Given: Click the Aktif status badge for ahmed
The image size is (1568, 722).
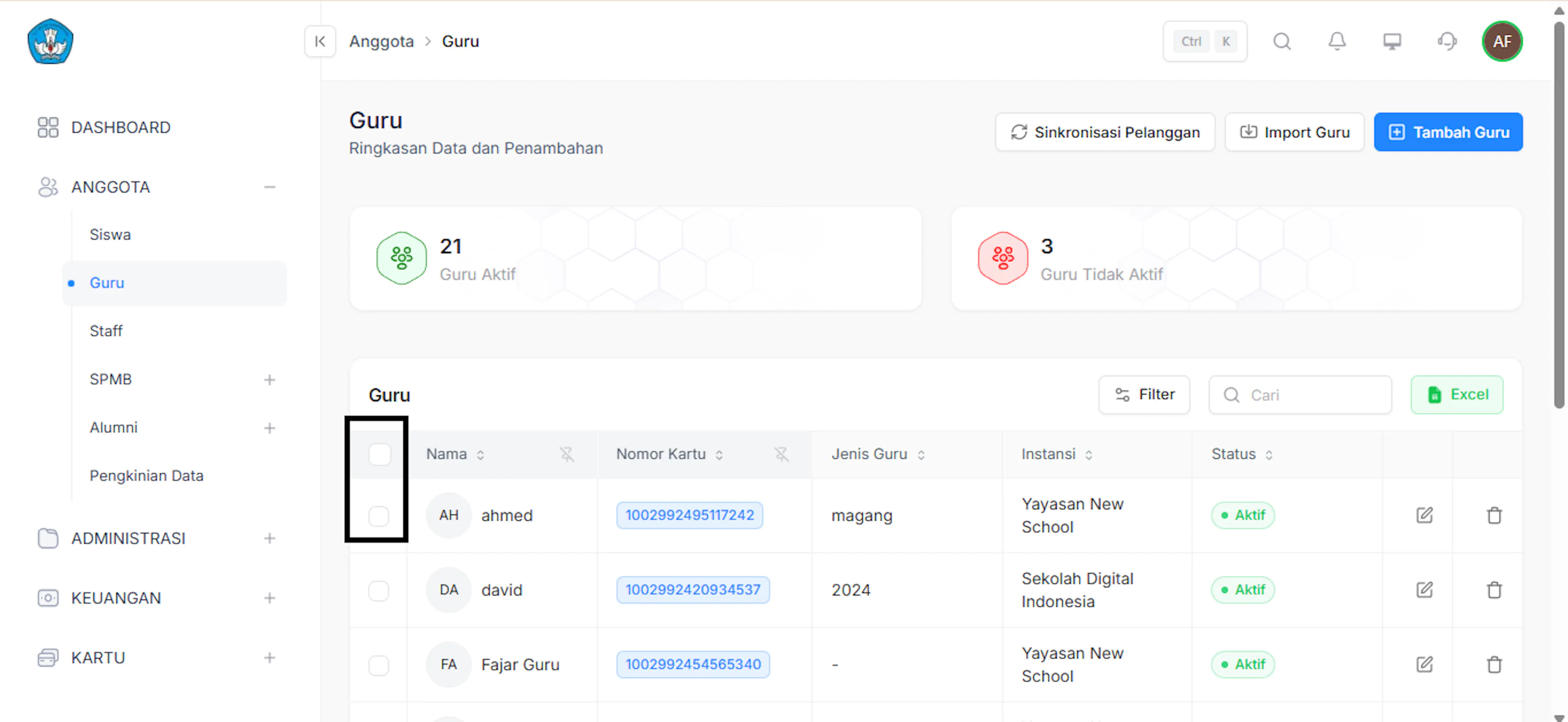Looking at the screenshot, I should 1242,515.
